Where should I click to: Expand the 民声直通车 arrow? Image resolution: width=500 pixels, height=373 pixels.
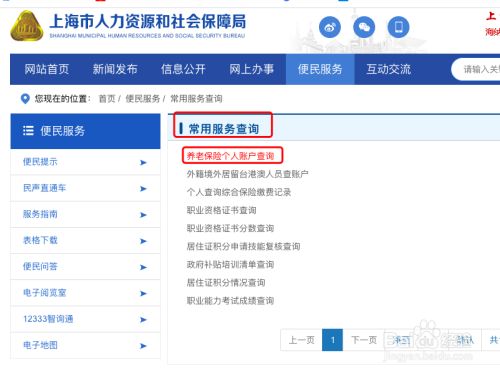pyautogui.click(x=143, y=189)
